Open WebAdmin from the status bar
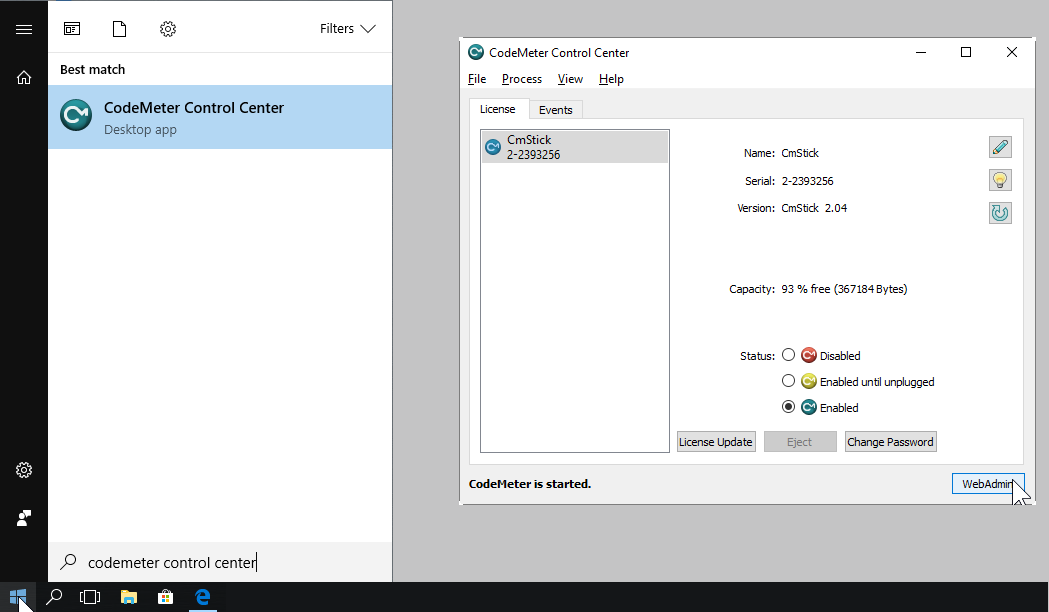 pyautogui.click(x=987, y=484)
